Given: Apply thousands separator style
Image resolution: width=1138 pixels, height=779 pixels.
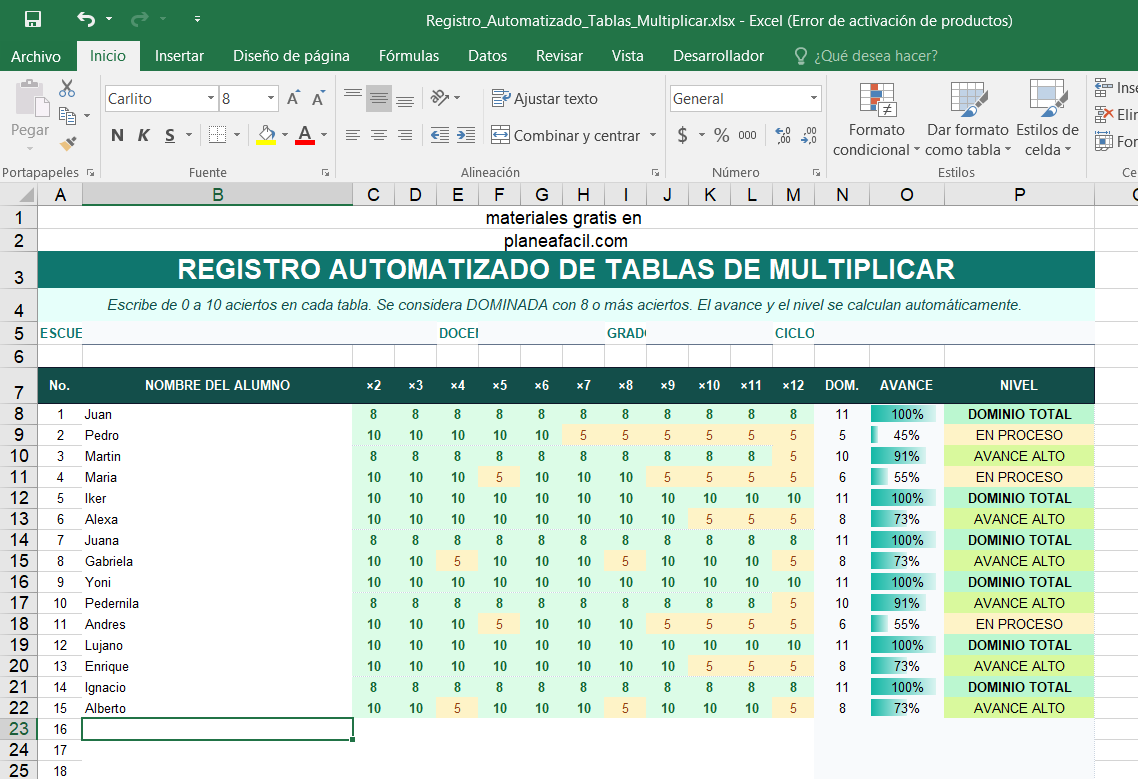Looking at the screenshot, I should point(747,135).
